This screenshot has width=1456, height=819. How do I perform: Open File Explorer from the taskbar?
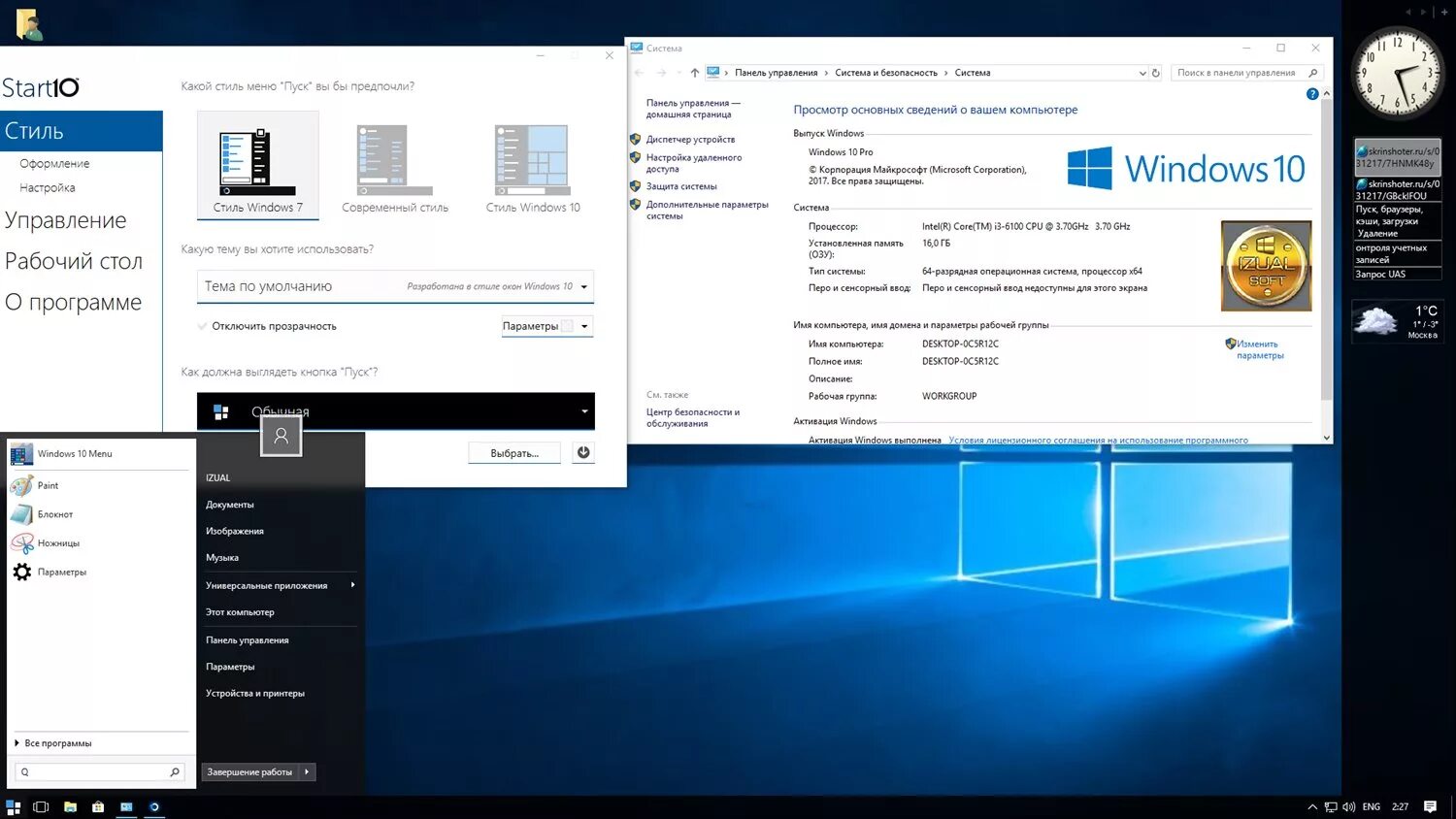pos(70,806)
